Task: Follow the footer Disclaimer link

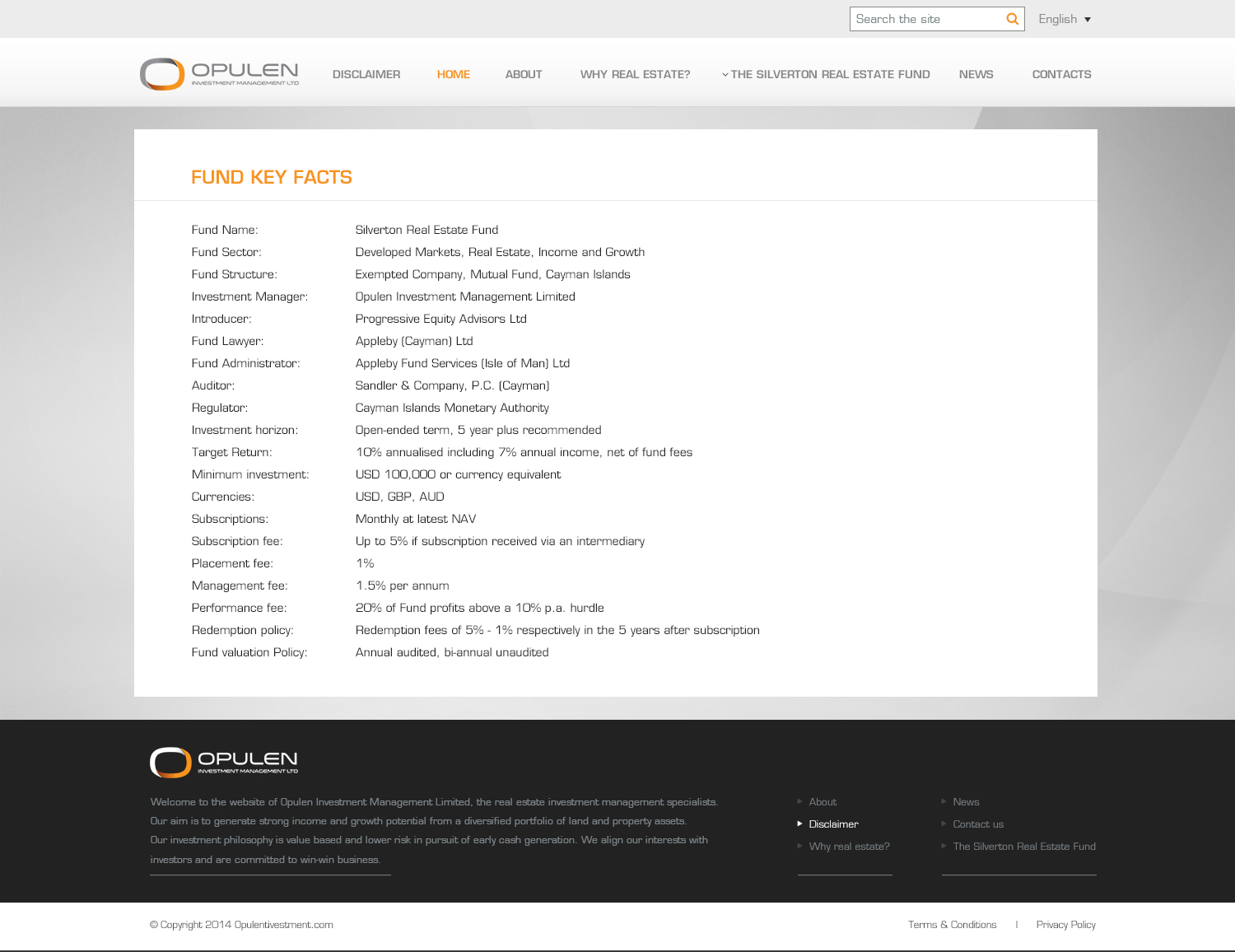Action: pos(833,824)
